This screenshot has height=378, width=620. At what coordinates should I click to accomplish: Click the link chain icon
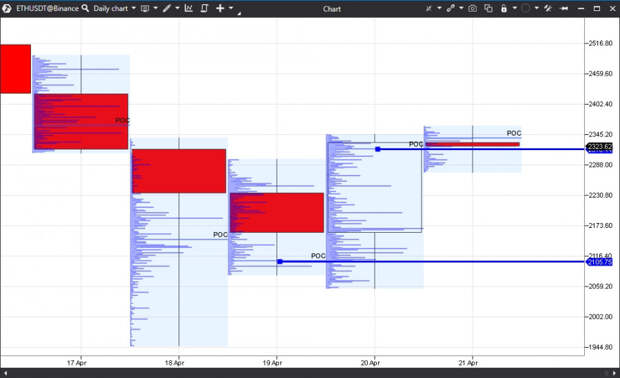point(450,8)
